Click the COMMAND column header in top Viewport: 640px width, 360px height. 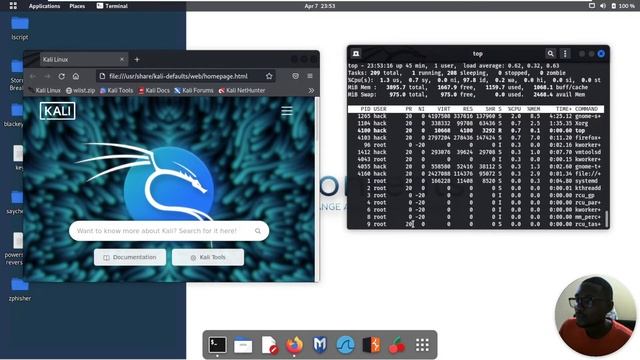point(586,109)
